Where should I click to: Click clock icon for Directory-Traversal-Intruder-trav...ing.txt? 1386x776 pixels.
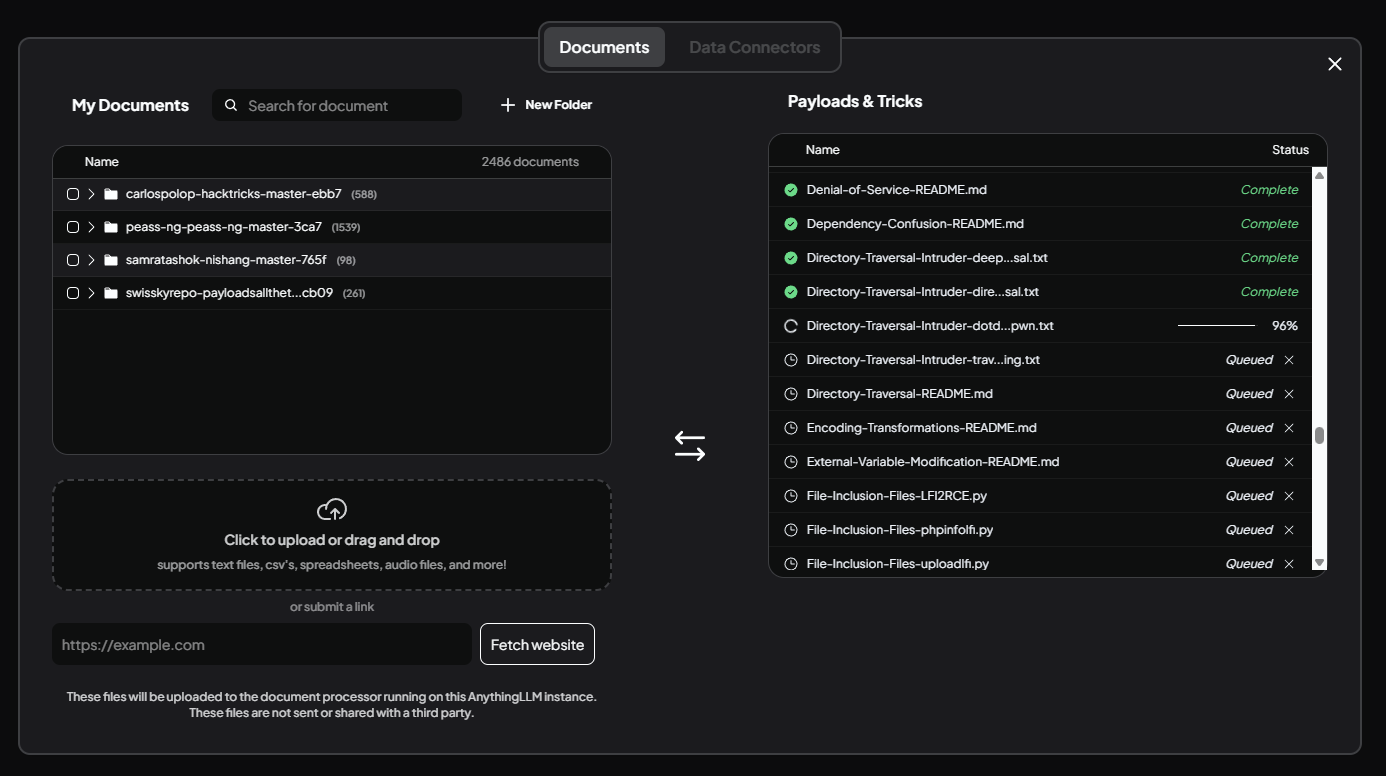[x=791, y=360]
